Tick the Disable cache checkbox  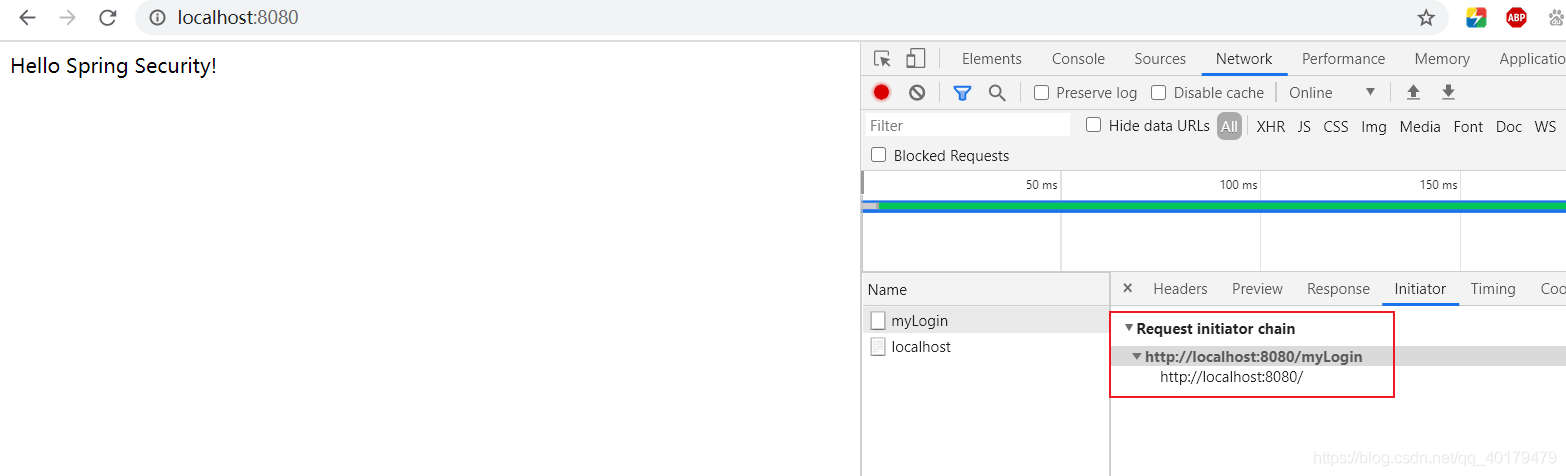(x=1159, y=93)
